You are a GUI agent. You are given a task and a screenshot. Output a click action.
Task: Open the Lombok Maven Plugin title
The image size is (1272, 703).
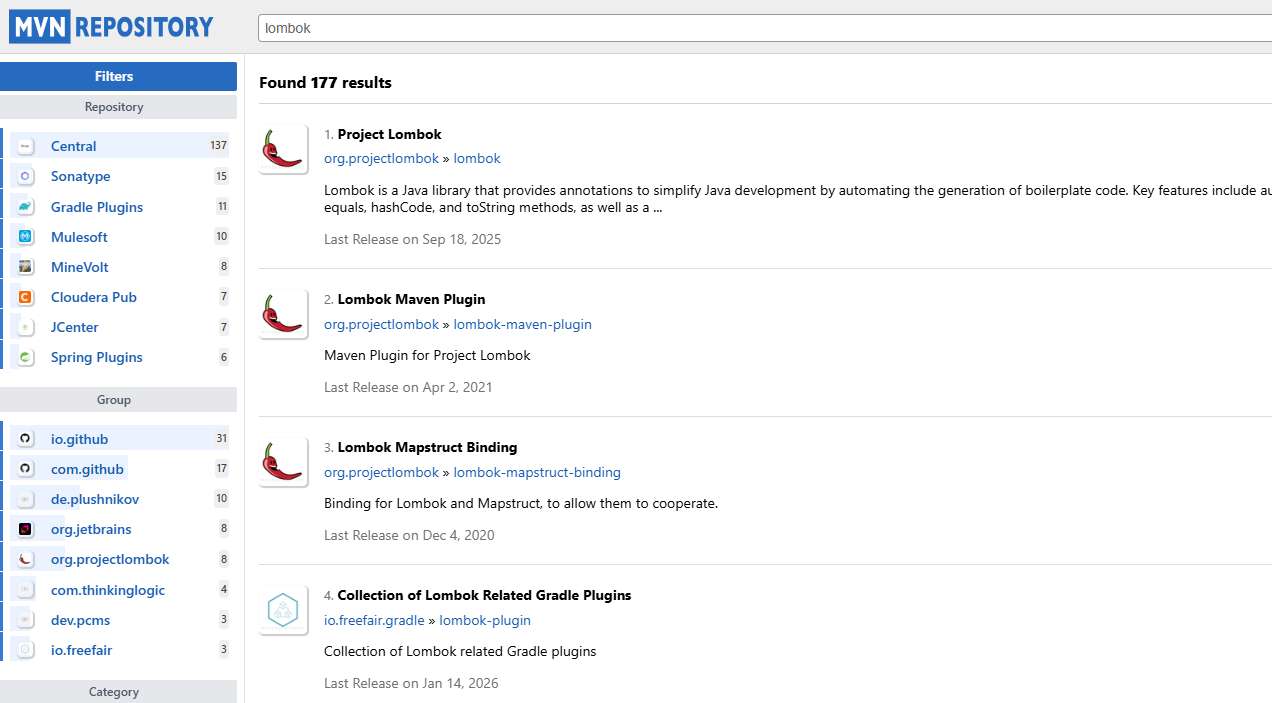pos(411,299)
